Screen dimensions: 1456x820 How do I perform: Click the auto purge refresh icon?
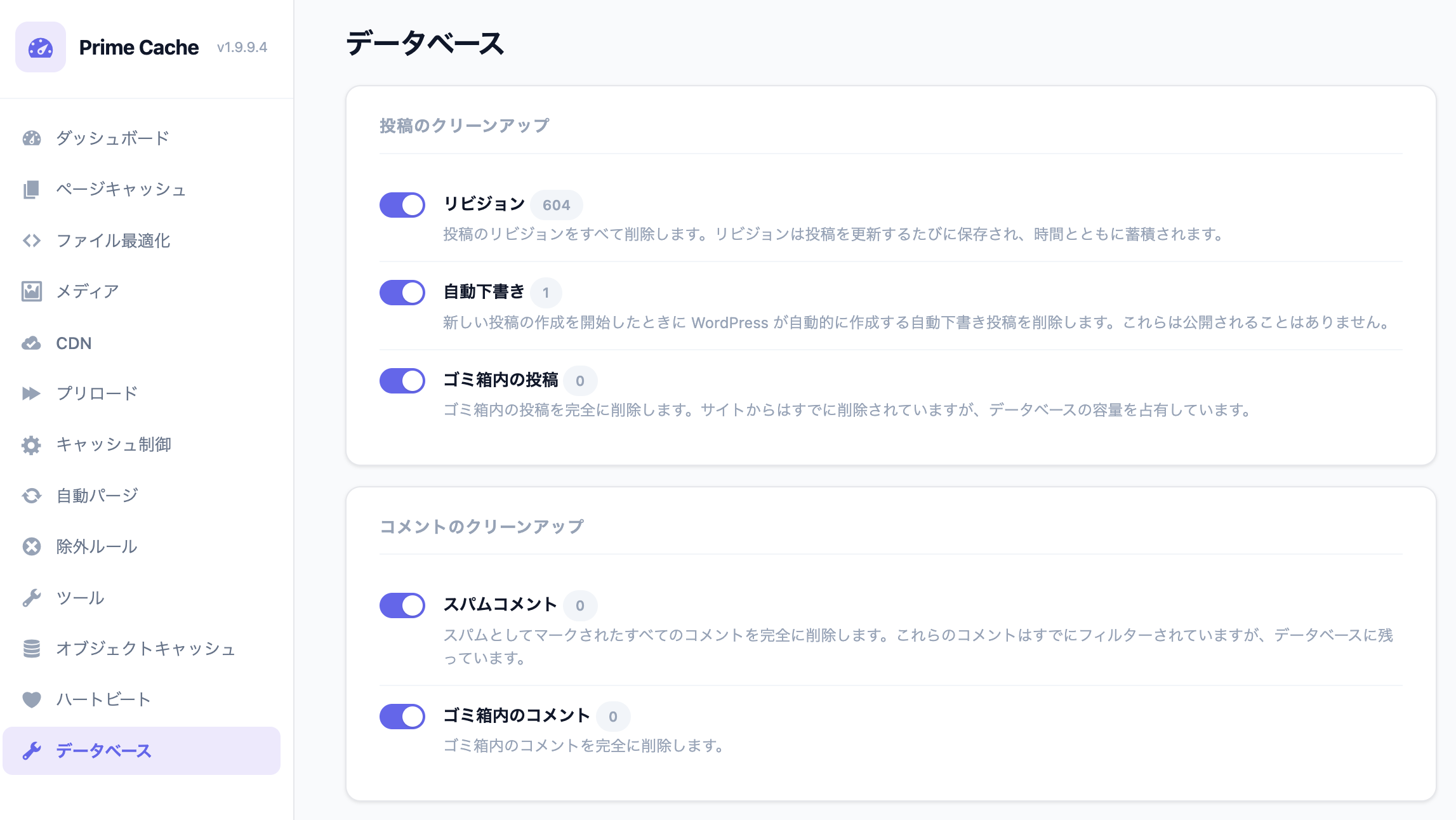tap(32, 496)
